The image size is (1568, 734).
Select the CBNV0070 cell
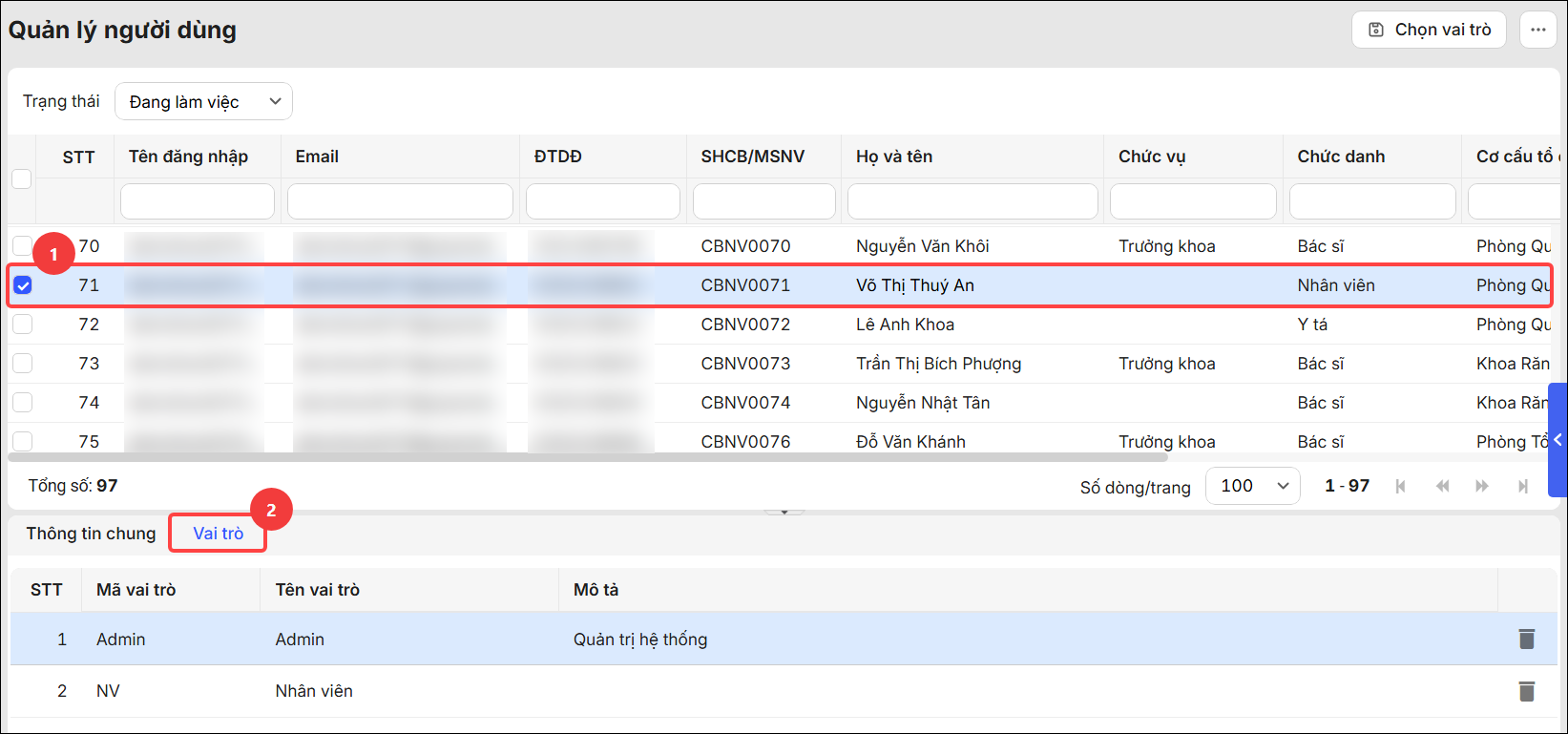pos(745,246)
